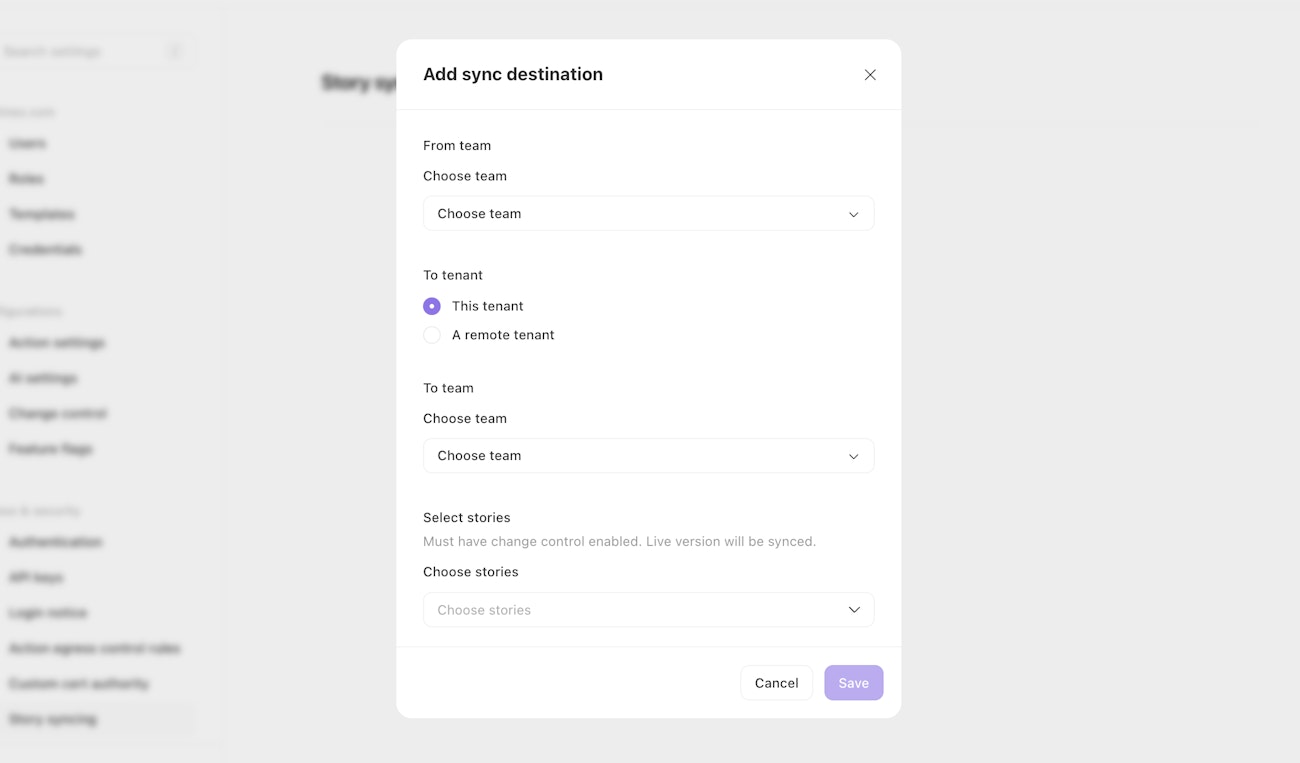The image size is (1300, 763).
Task: Go to Roles settings
Action: click(x=27, y=179)
